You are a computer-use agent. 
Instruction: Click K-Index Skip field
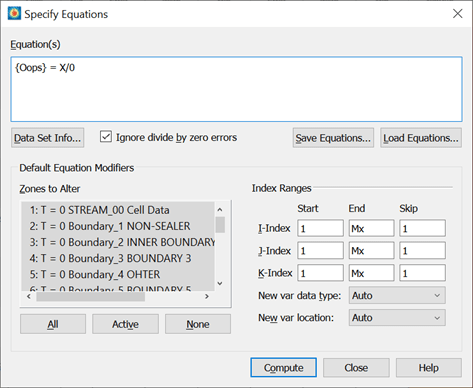click(422, 273)
